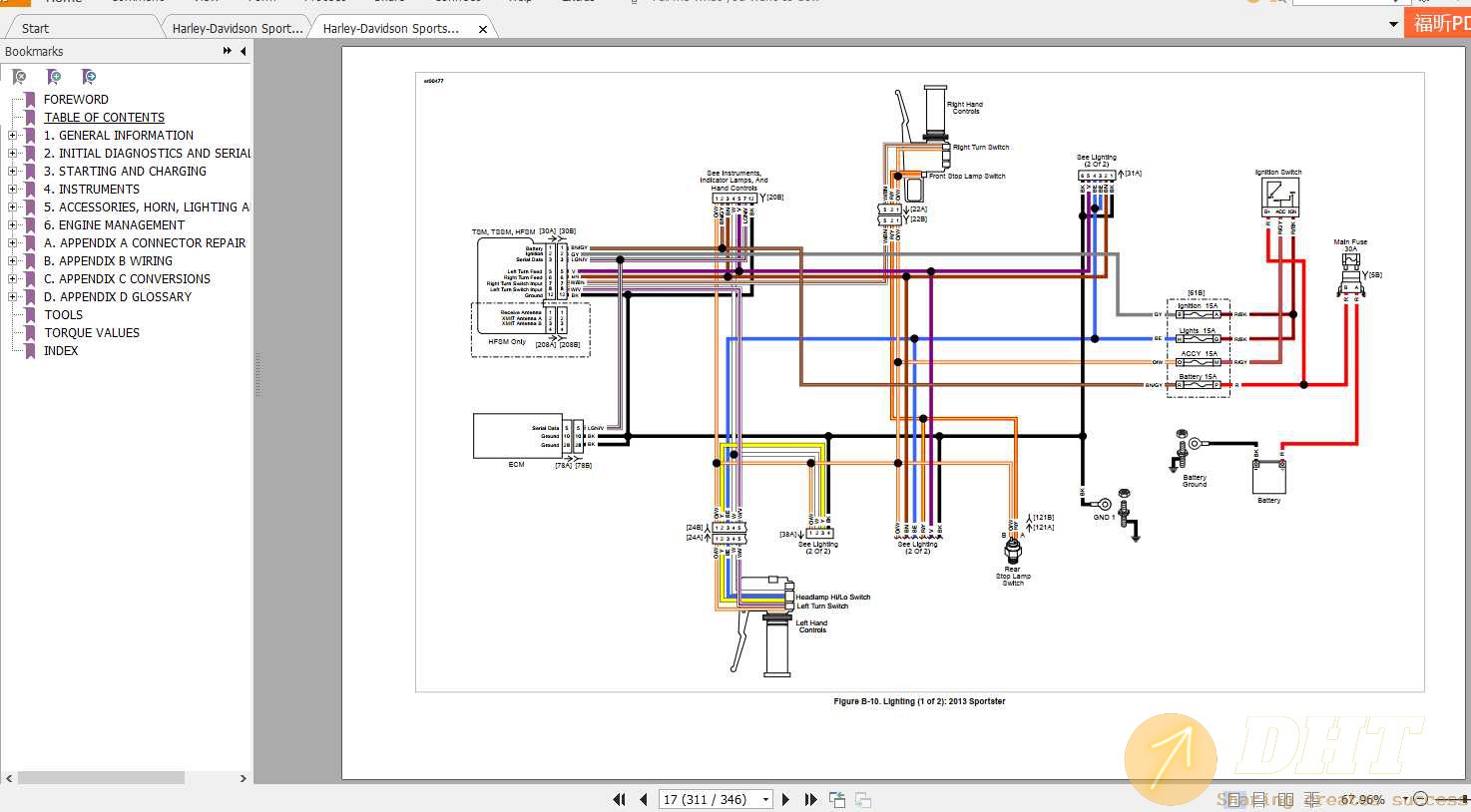Viewport: 1471px width, 812px height.
Task: Select 6. ENGINE MANAGEMENT bookmark
Action: pos(114,224)
